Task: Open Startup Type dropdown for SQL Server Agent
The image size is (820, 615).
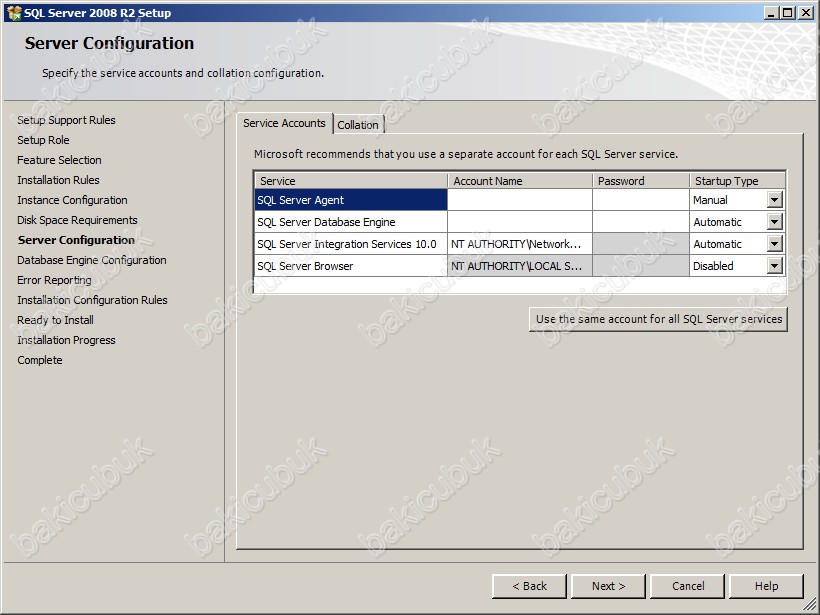Action: (x=775, y=200)
